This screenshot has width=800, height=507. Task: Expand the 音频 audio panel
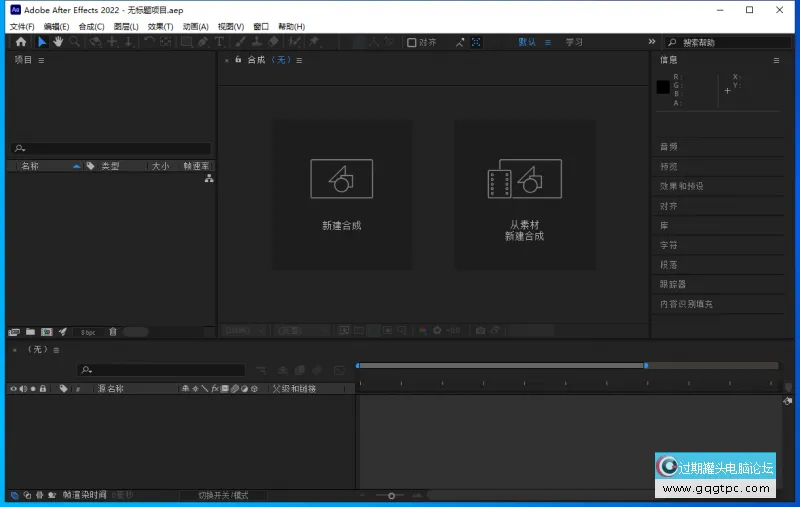[669, 147]
